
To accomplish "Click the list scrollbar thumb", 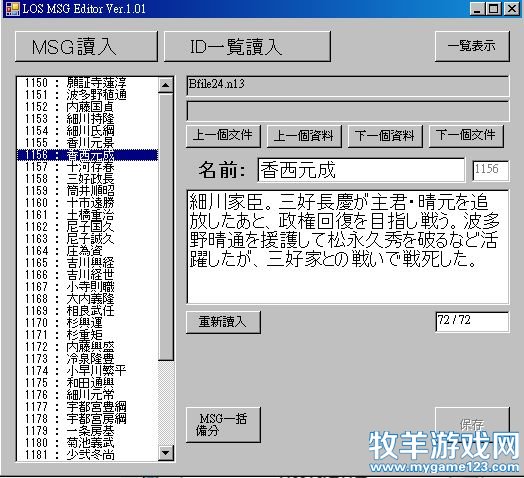I will [x=166, y=227].
